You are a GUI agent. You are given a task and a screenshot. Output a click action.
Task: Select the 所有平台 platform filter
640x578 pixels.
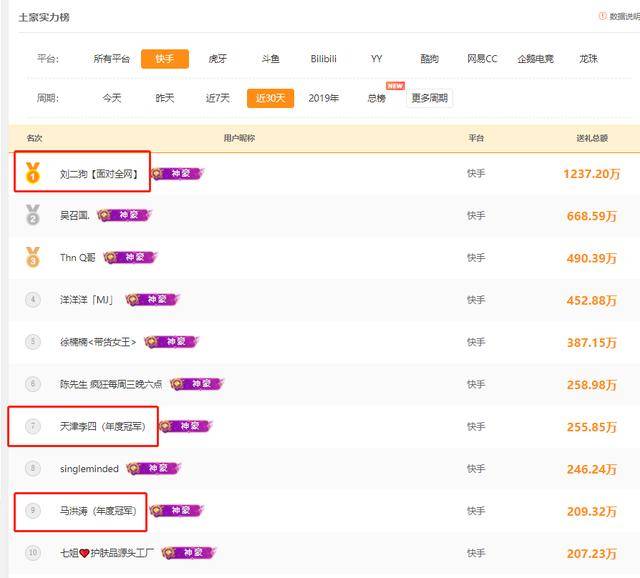[112, 59]
